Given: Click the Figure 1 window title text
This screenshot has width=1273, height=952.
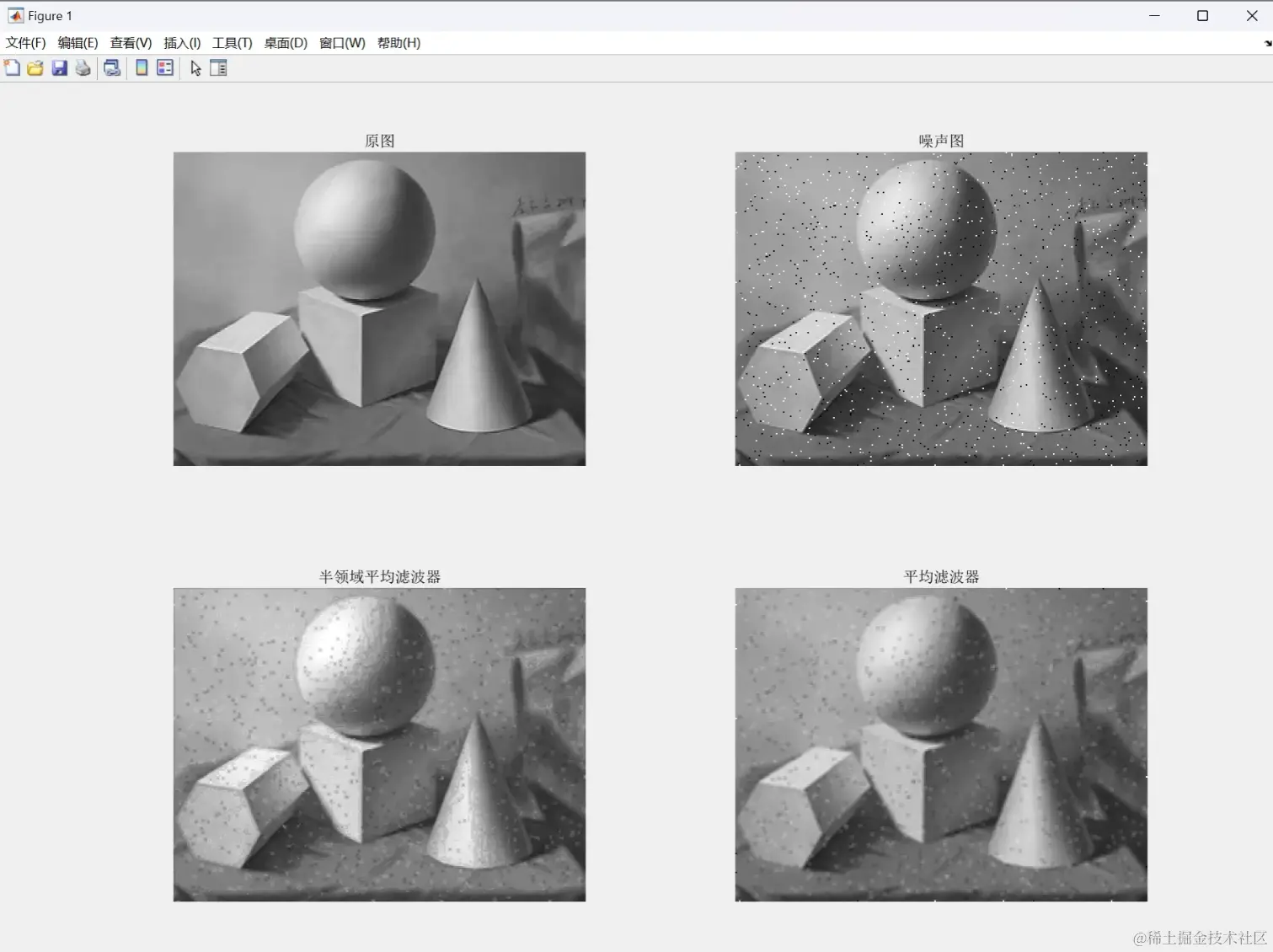Looking at the screenshot, I should click(51, 16).
